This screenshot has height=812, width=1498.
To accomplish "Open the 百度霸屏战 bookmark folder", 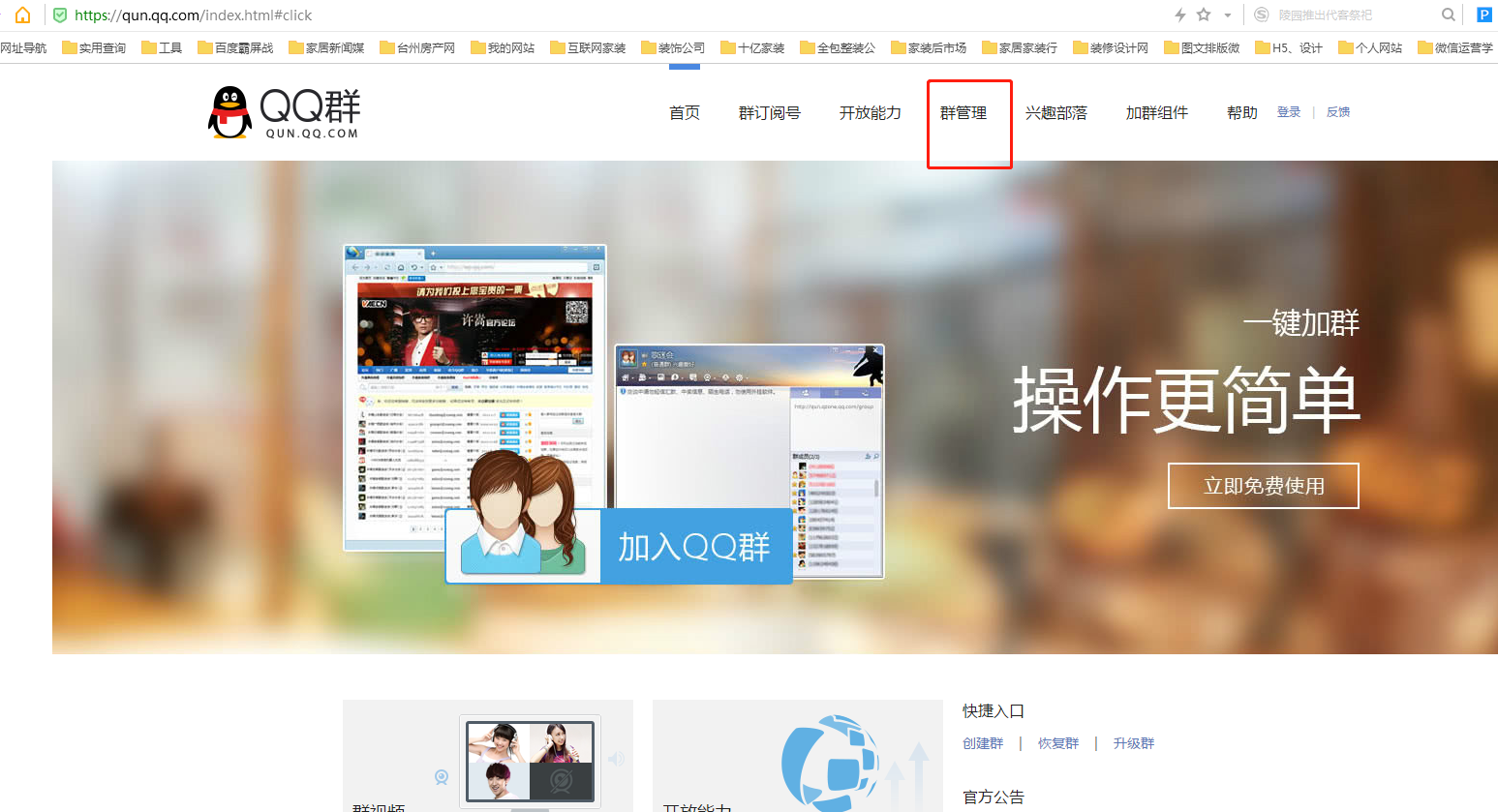I will 235,47.
